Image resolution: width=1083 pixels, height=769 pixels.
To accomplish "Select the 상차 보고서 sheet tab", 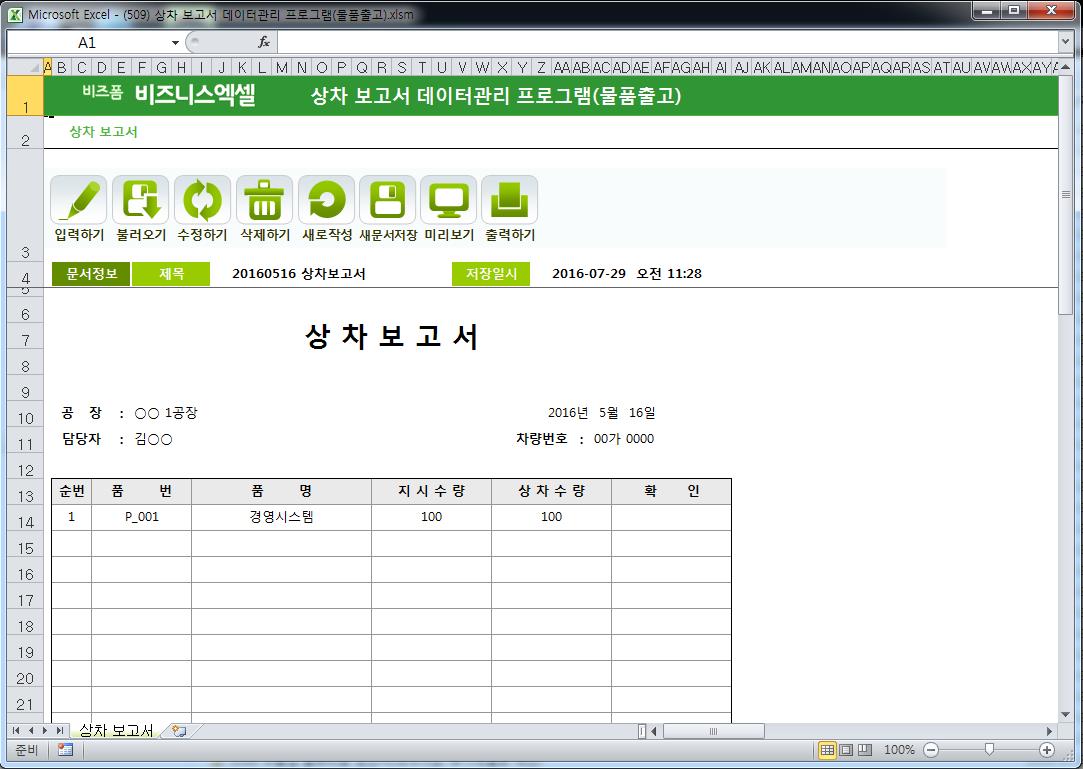I will (x=115, y=731).
